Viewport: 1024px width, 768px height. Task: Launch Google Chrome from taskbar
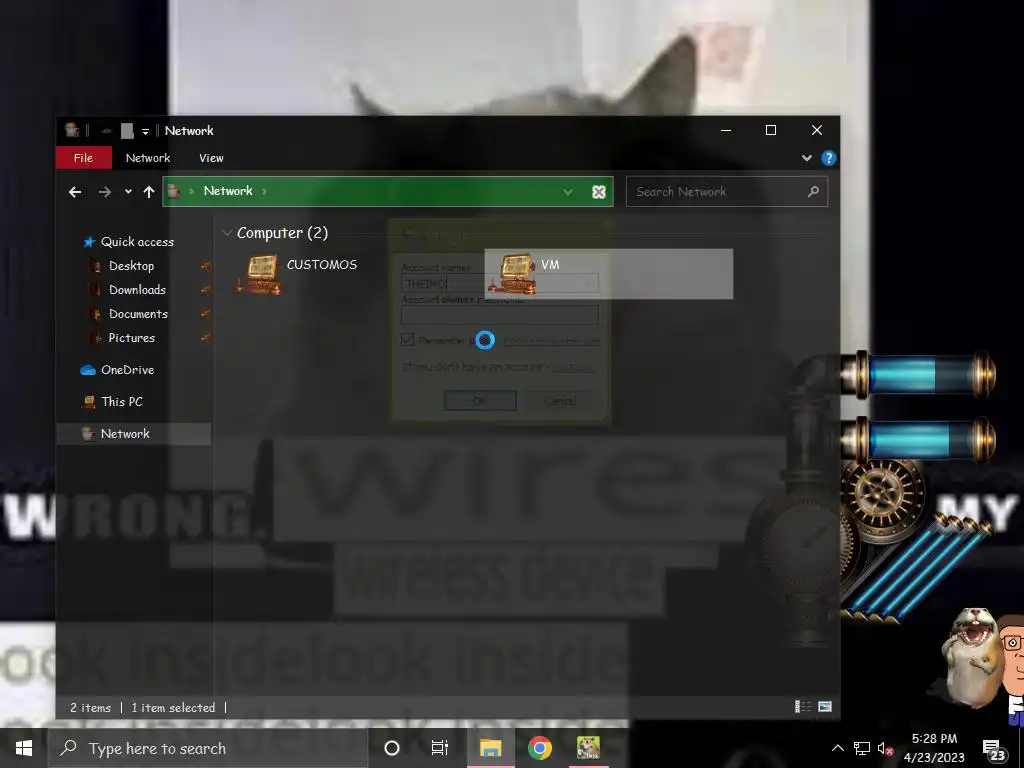click(539, 748)
